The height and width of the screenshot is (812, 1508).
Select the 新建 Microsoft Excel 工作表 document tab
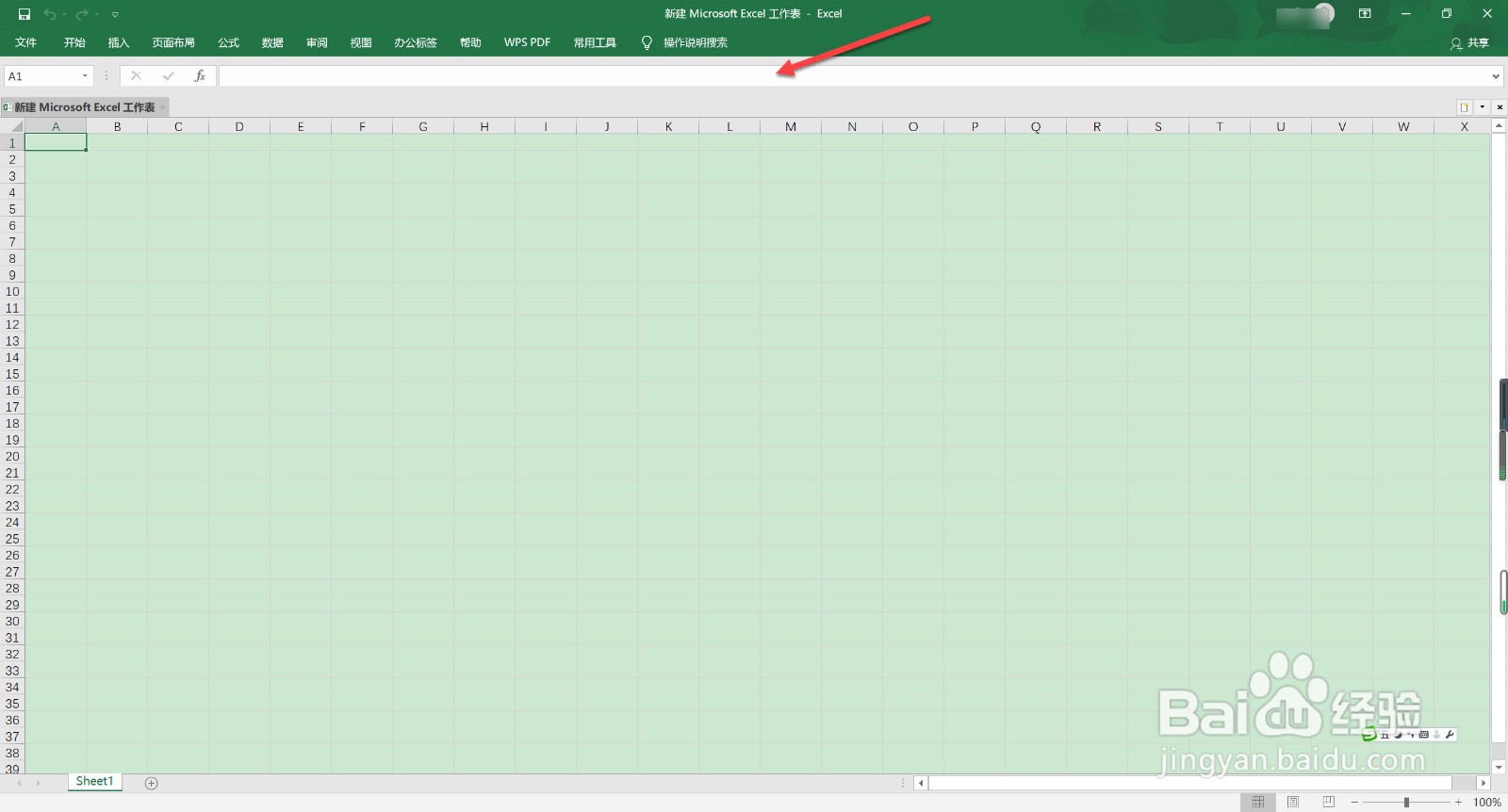(x=84, y=107)
